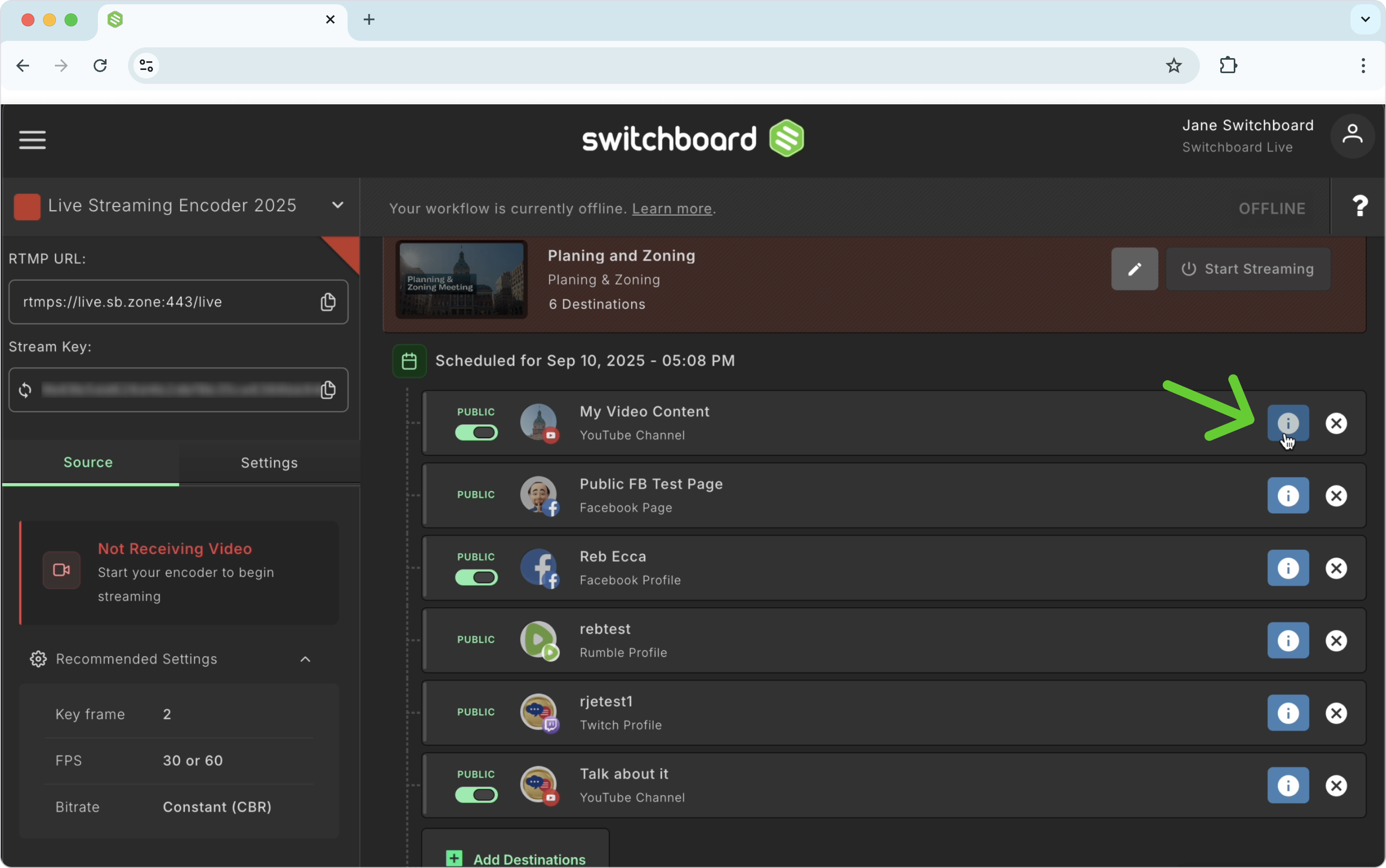Open the help question mark panel
This screenshot has width=1386, height=868.
pyautogui.click(x=1360, y=206)
